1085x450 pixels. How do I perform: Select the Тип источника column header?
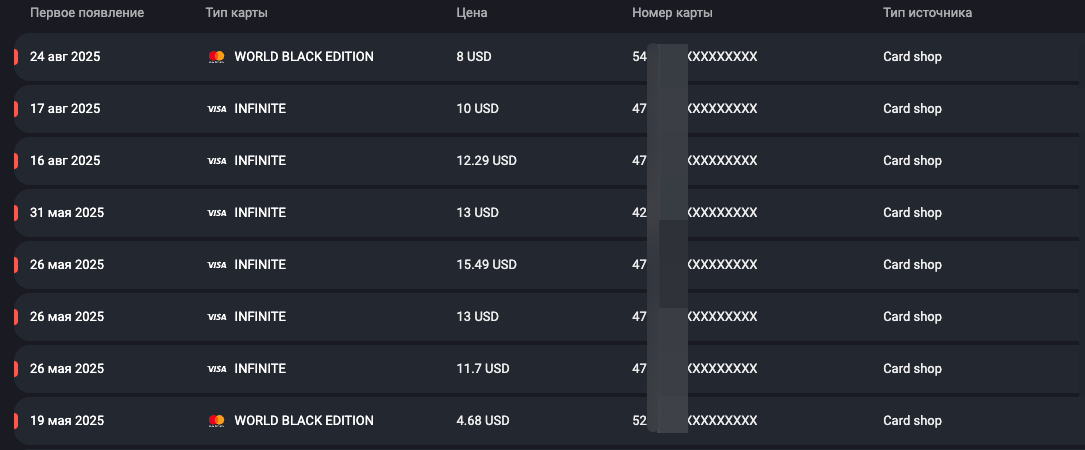point(927,13)
